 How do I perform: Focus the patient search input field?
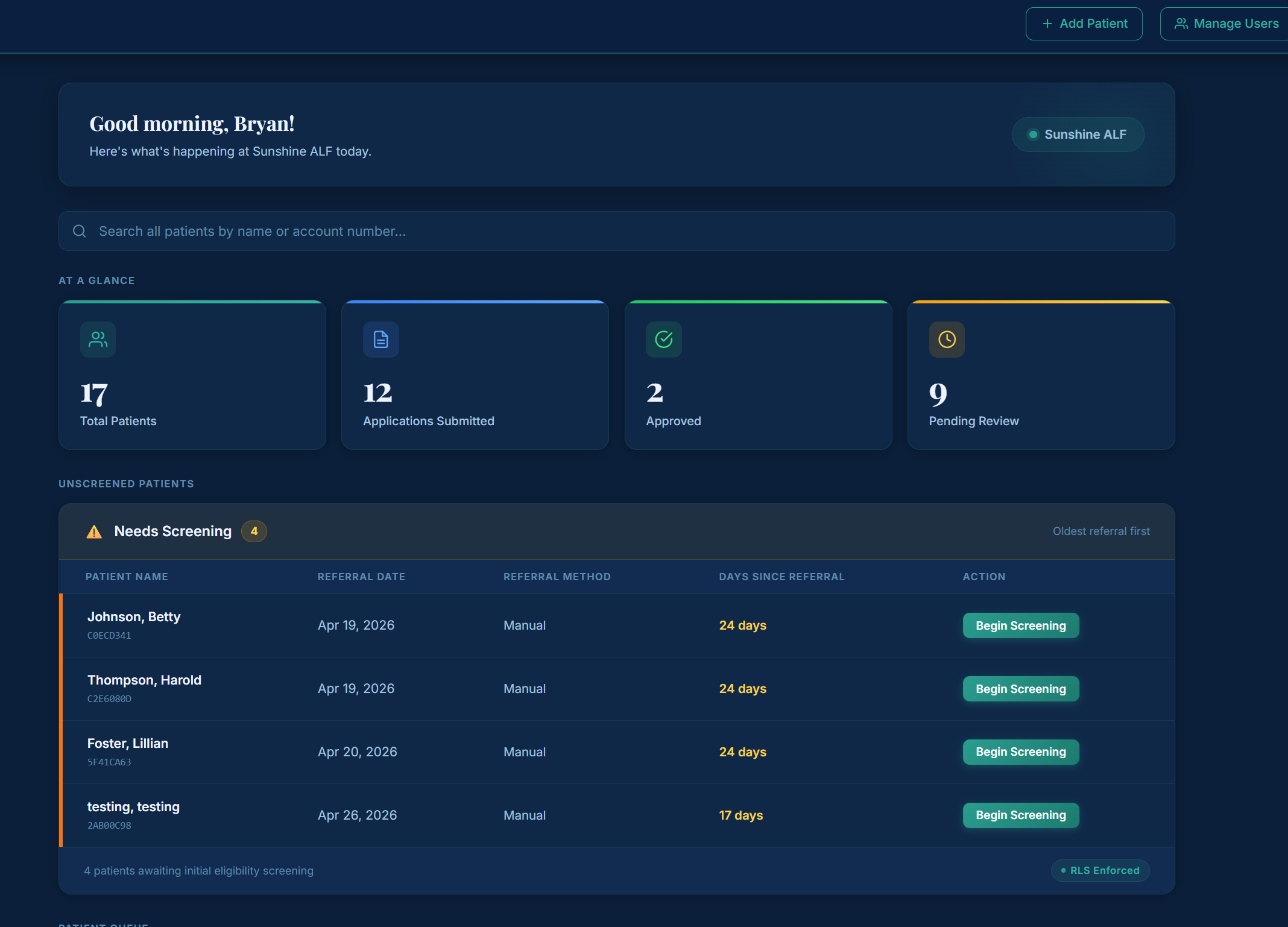616,231
